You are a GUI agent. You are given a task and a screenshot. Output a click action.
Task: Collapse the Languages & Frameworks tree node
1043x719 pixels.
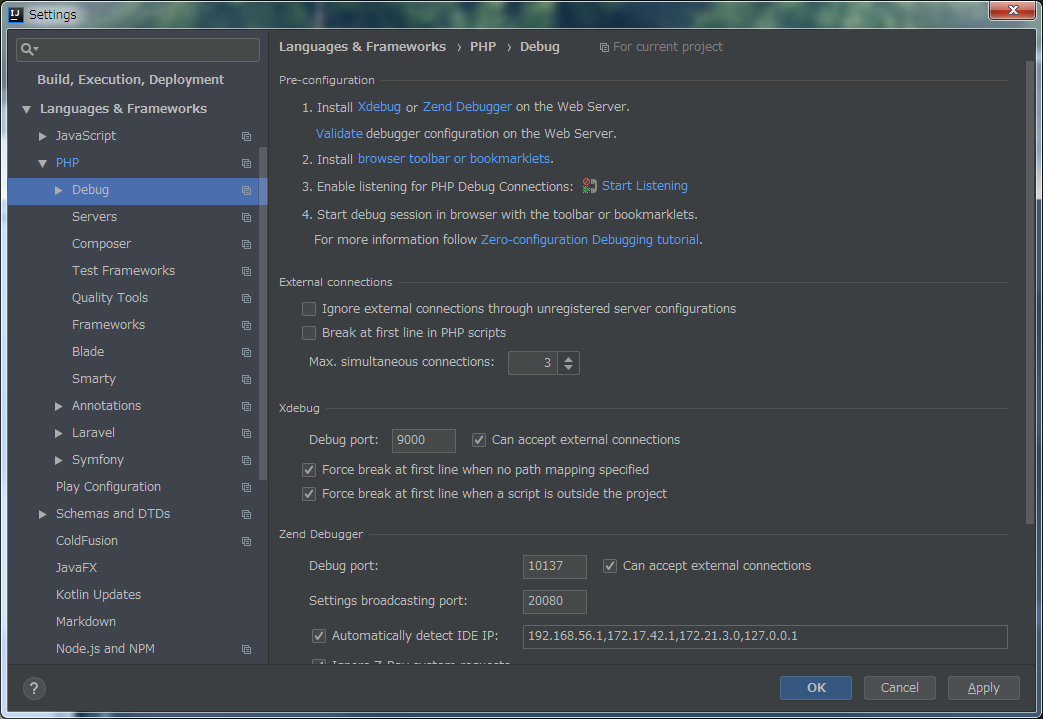pos(27,109)
